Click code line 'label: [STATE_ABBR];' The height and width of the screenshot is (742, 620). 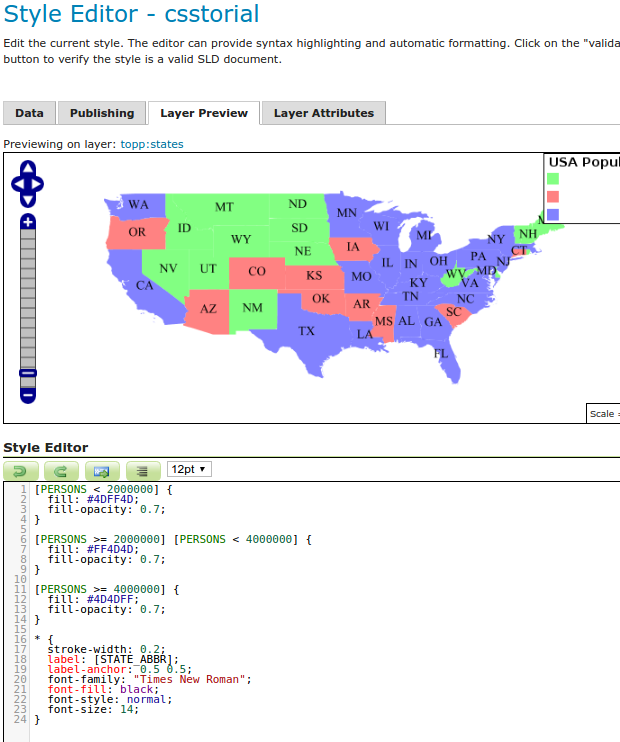pyautogui.click(x=113, y=659)
